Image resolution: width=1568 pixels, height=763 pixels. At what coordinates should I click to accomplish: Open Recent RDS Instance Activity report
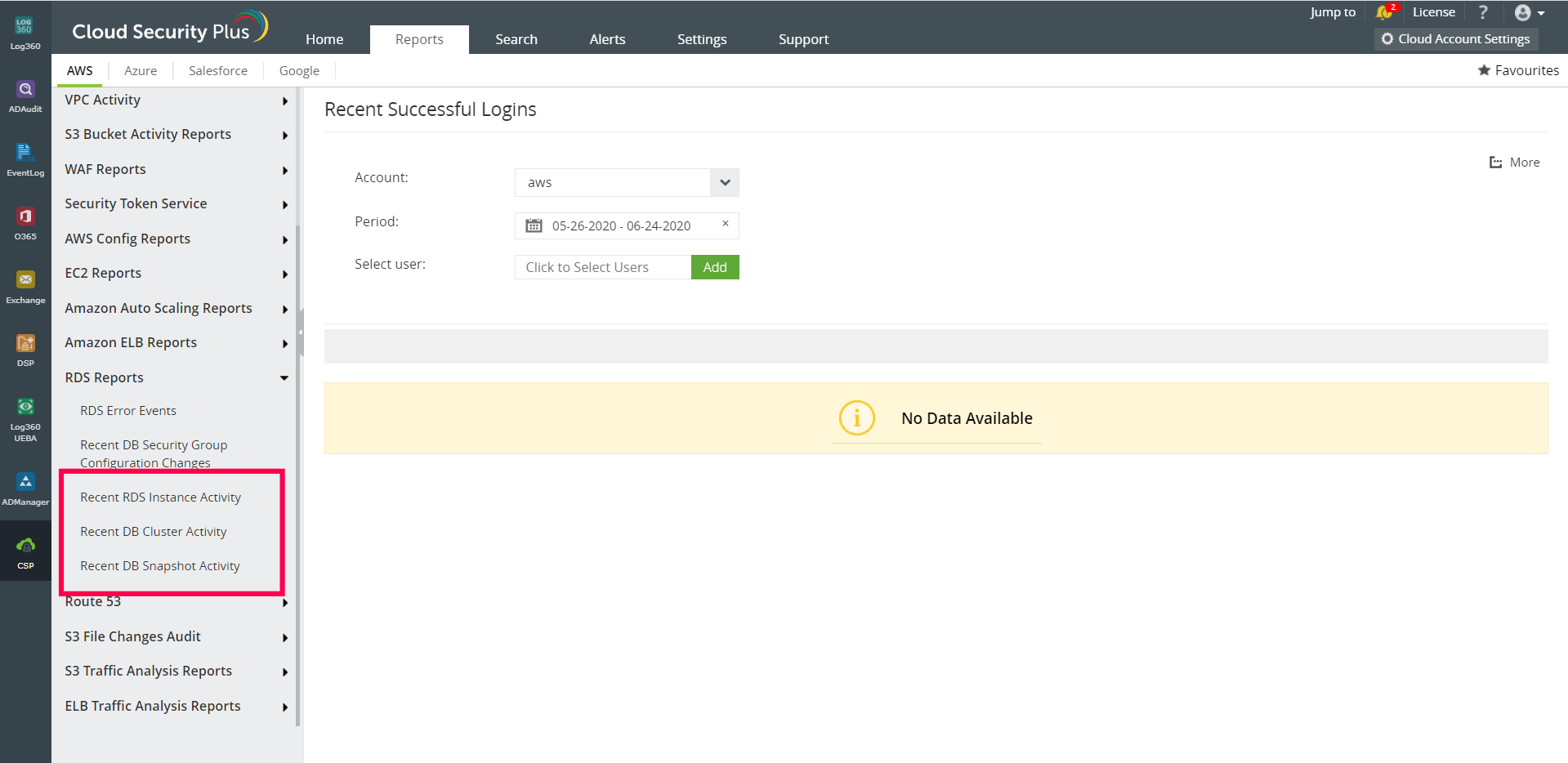[160, 498]
